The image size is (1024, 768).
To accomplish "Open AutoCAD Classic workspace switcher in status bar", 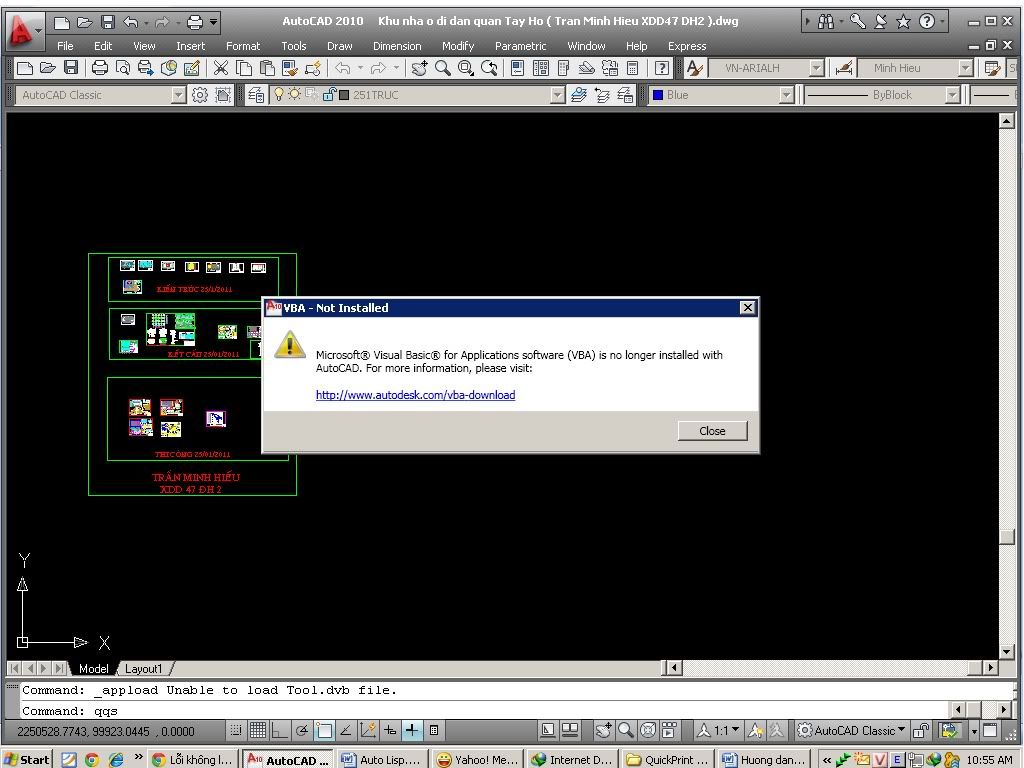I will [852, 730].
